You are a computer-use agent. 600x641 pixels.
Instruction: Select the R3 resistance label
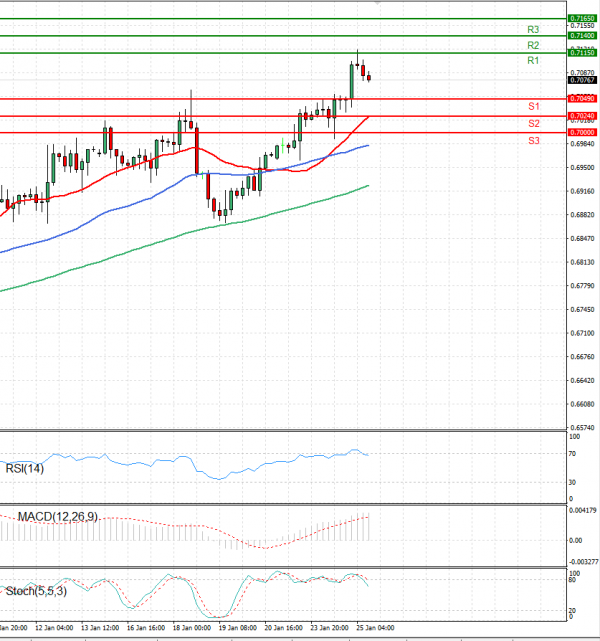tap(533, 29)
